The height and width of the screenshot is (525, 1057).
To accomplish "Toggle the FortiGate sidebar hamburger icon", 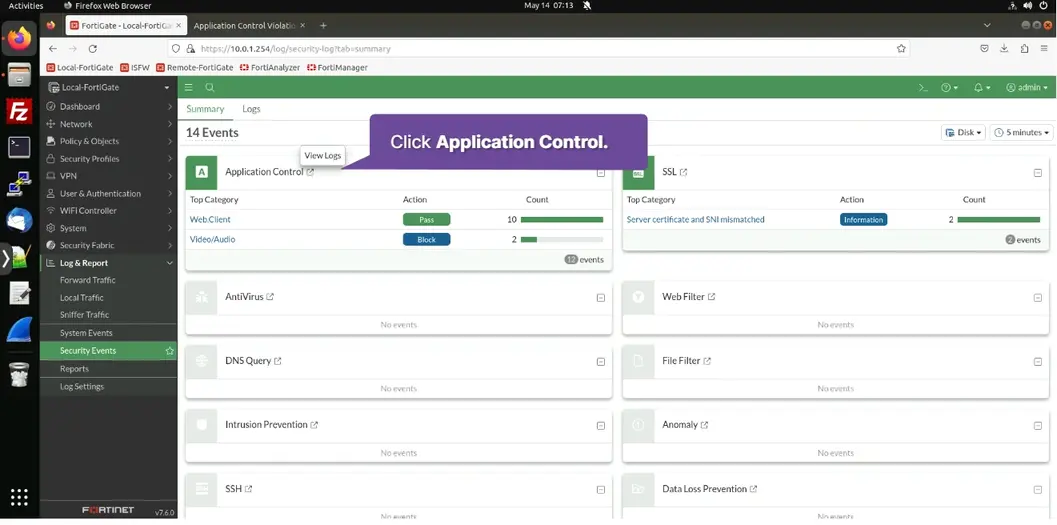I will coord(189,88).
